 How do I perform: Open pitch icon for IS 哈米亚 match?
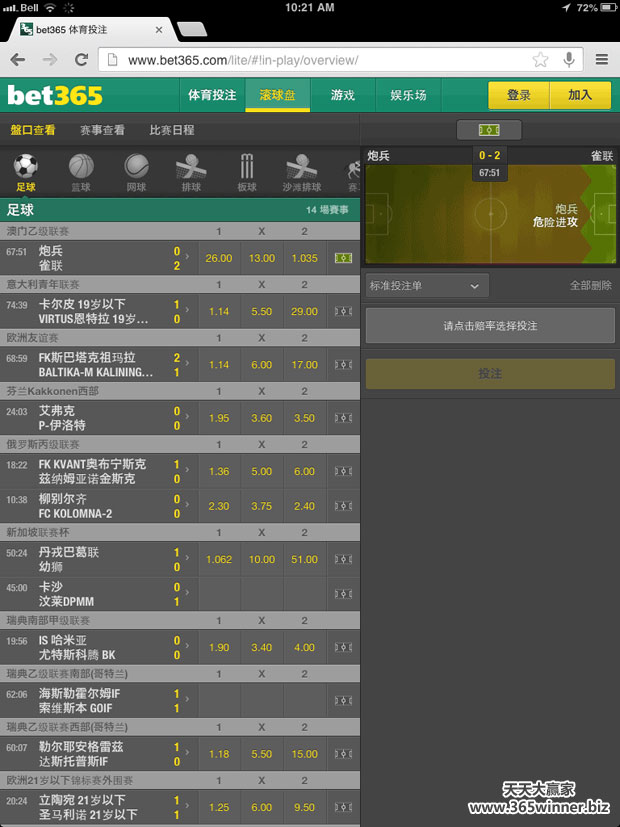[x=343, y=647]
